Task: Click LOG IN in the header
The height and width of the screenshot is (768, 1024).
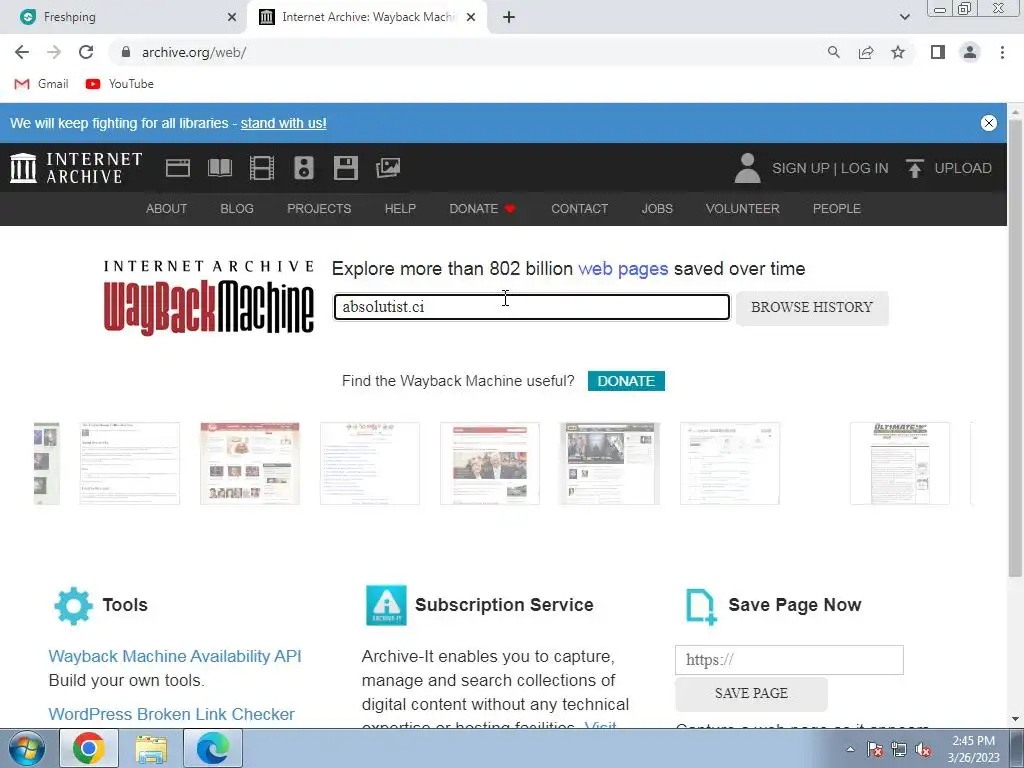Action: [x=864, y=168]
